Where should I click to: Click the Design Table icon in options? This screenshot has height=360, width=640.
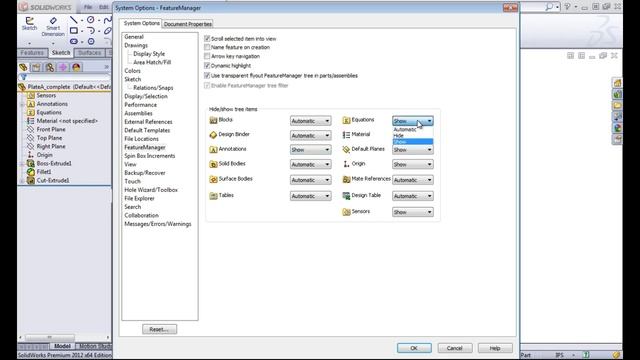point(346,196)
